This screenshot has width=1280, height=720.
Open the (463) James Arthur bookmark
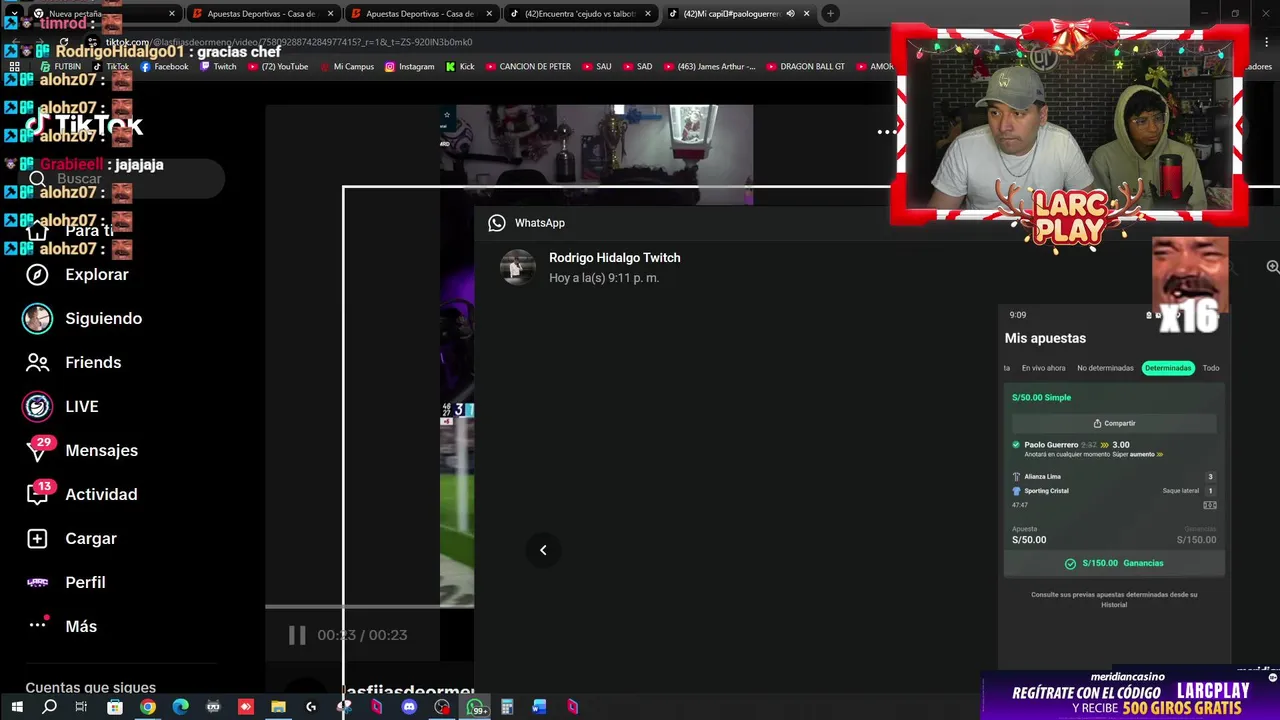[x=709, y=67]
